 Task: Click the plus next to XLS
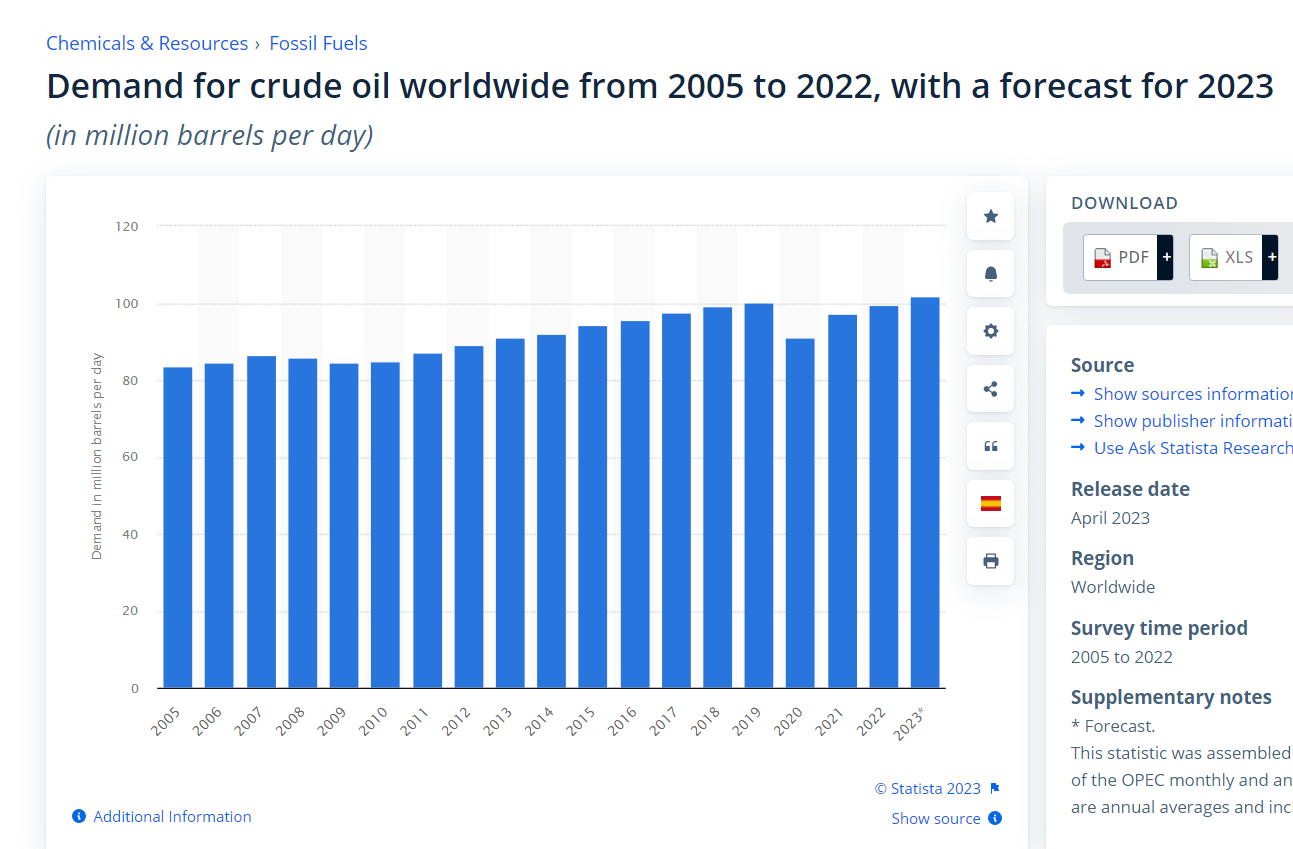1270,257
